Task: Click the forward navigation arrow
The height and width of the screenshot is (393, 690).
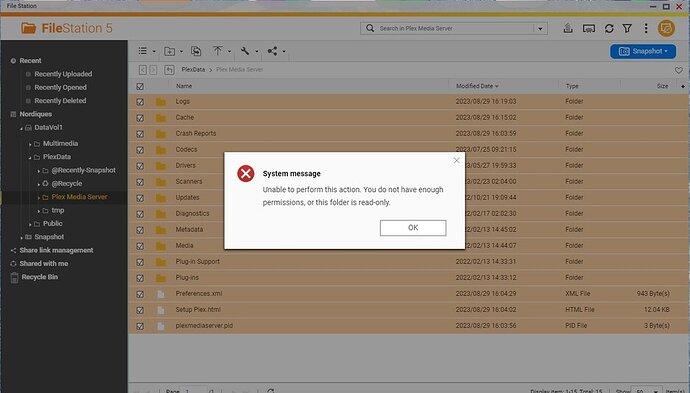Action: pyautogui.click(x=153, y=70)
